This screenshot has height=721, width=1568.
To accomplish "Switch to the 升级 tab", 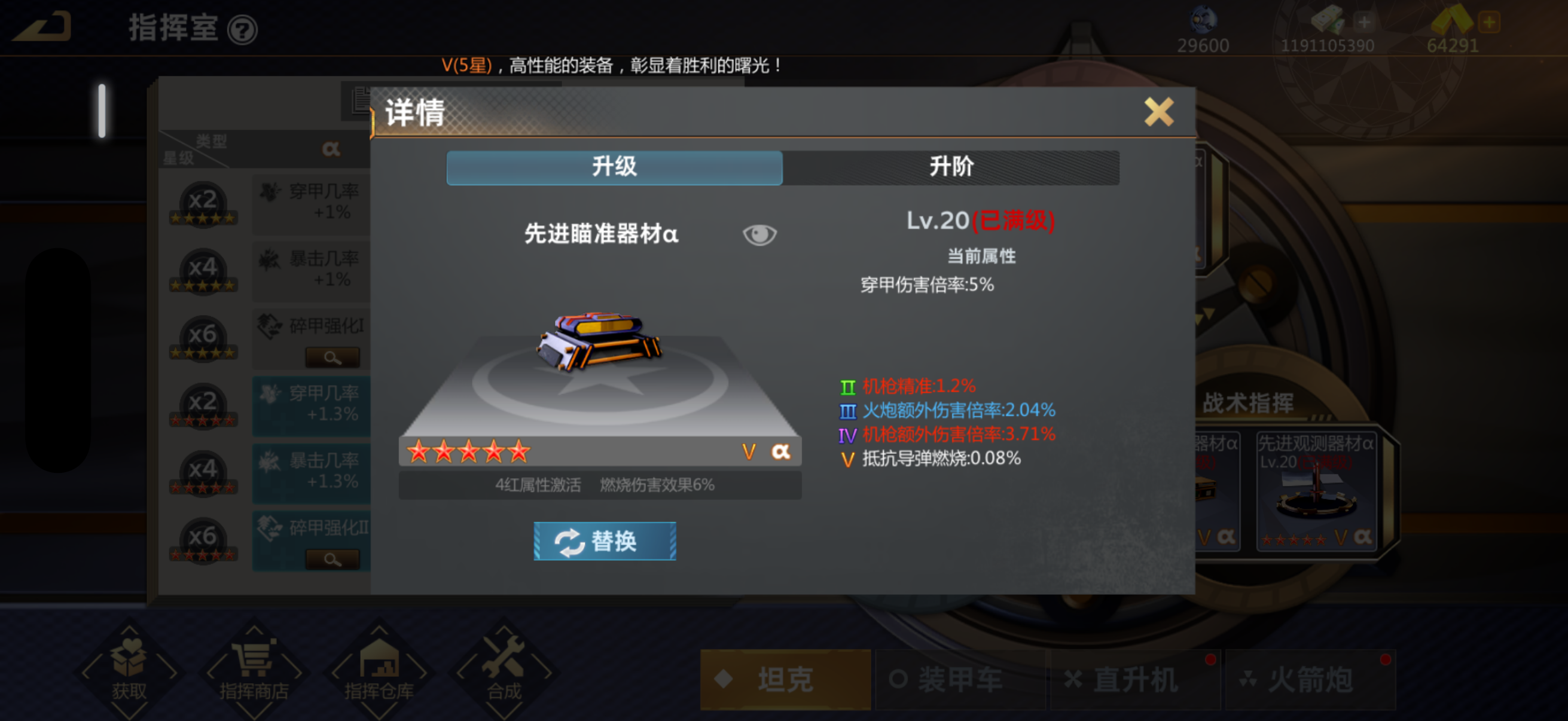I will click(614, 167).
